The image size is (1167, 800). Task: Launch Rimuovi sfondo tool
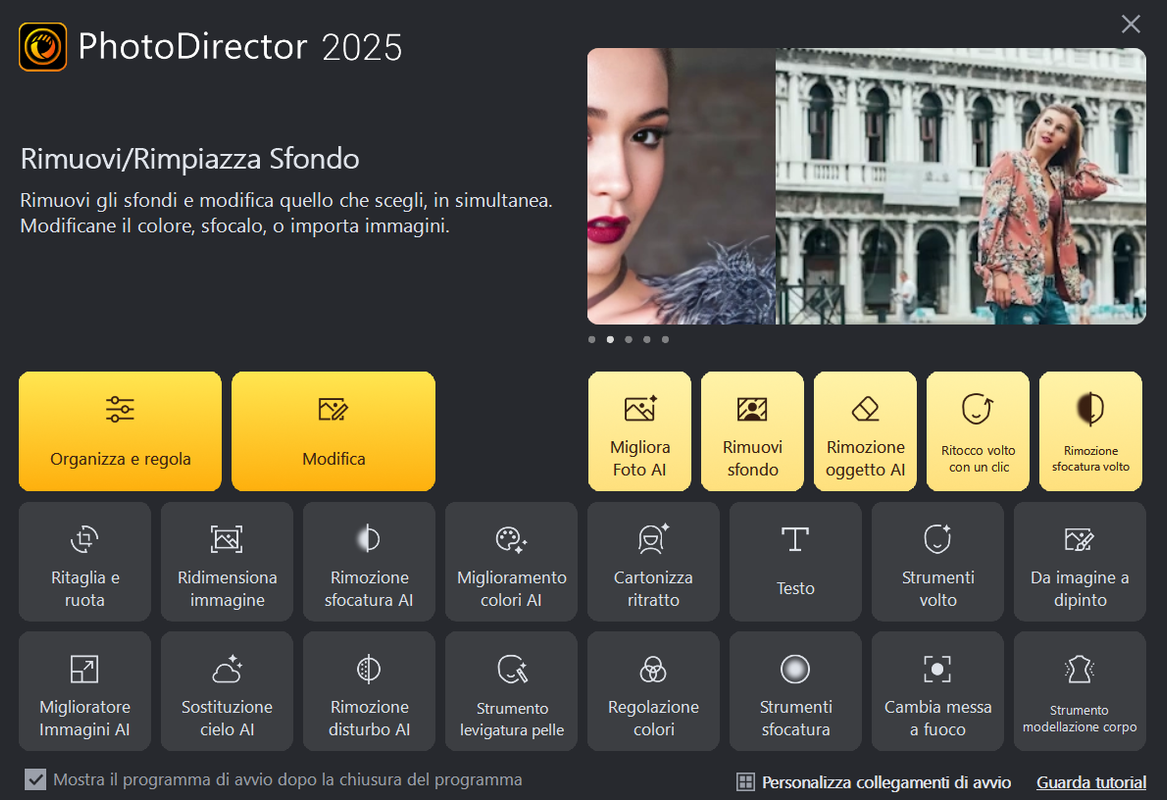coord(752,431)
